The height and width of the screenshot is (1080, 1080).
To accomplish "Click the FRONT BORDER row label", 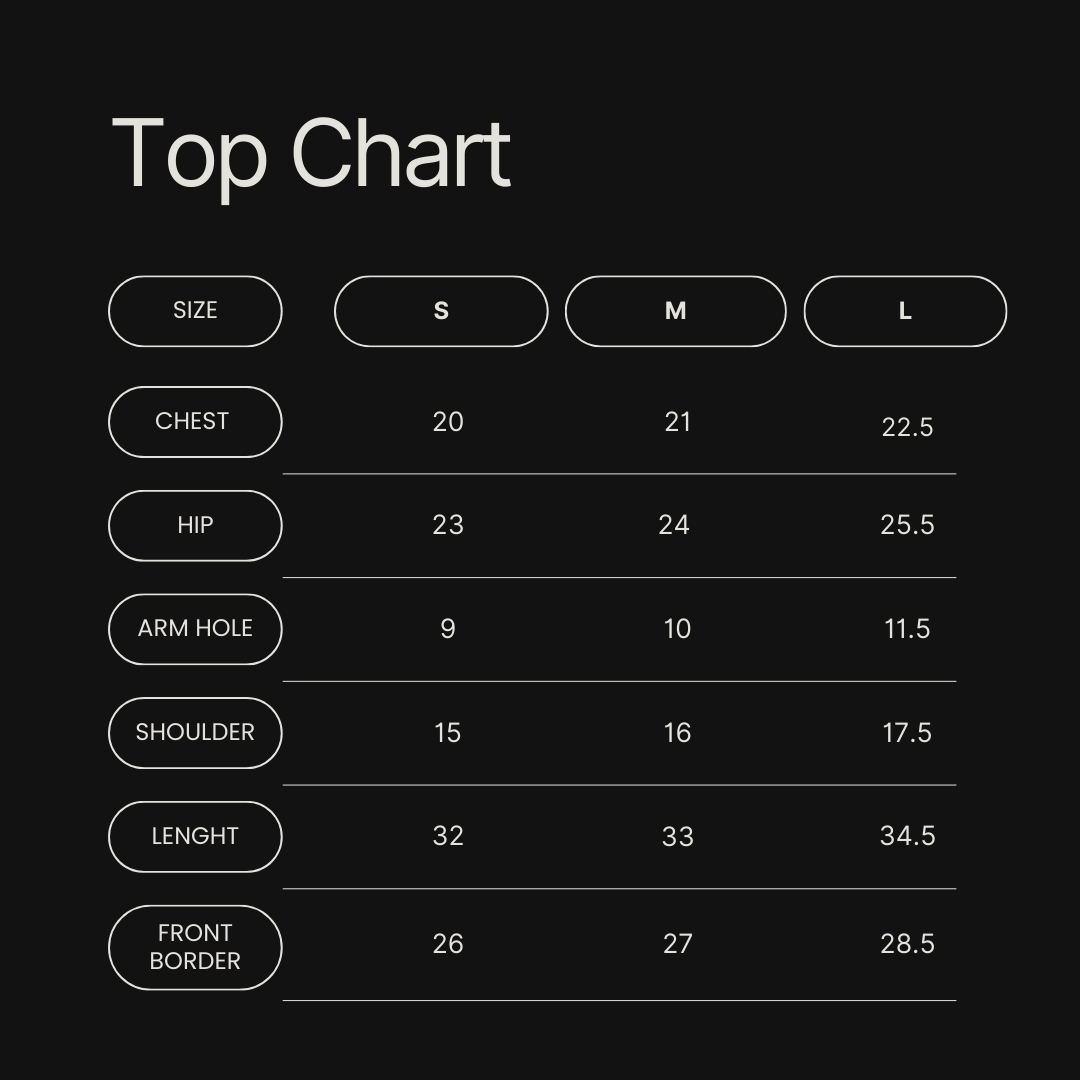I will pos(195,947).
